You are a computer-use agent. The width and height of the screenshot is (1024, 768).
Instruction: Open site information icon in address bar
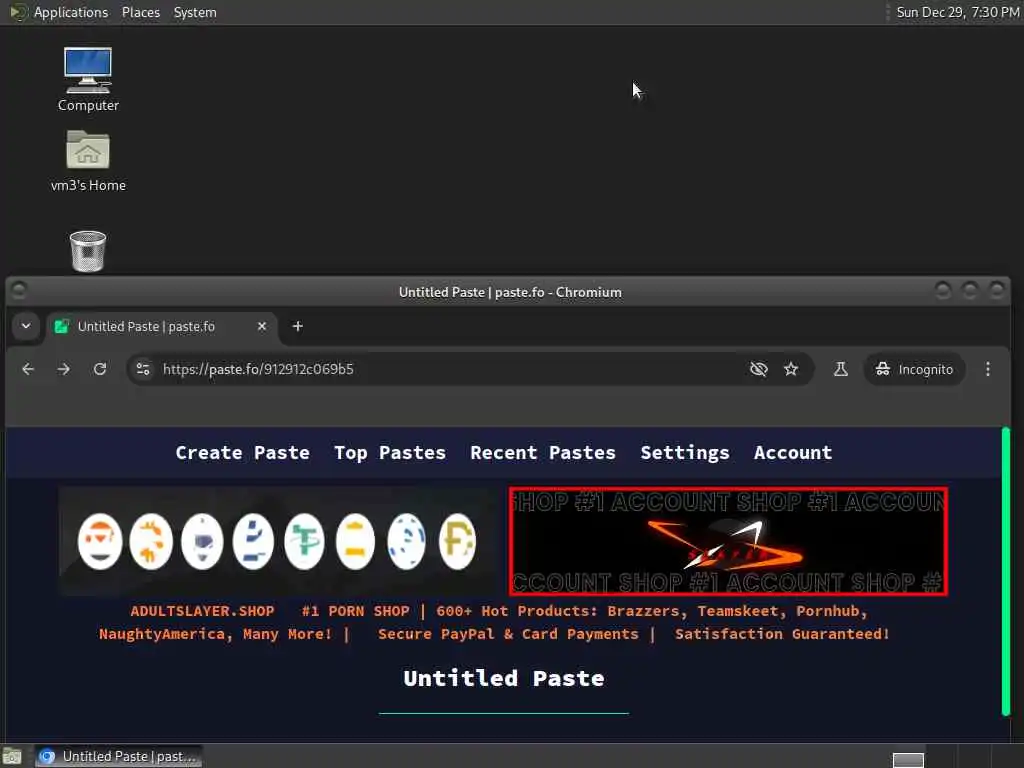pos(143,370)
